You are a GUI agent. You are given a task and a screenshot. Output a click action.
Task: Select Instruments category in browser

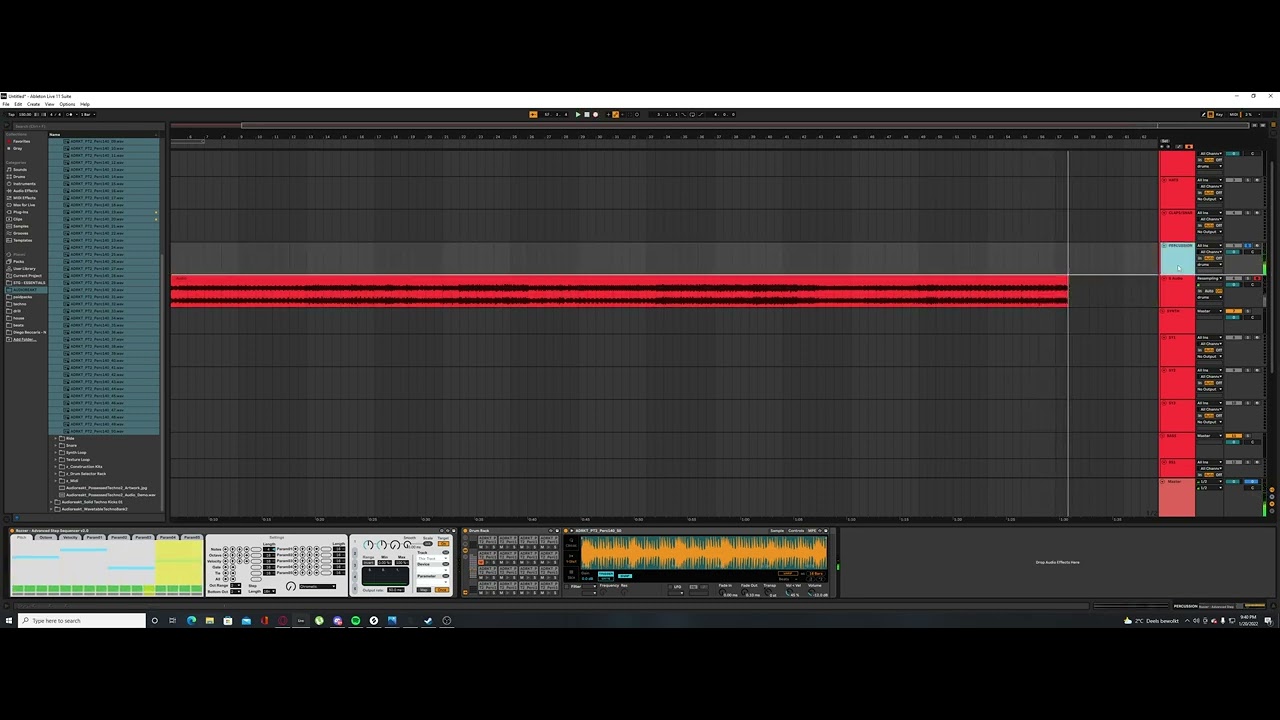coord(24,184)
